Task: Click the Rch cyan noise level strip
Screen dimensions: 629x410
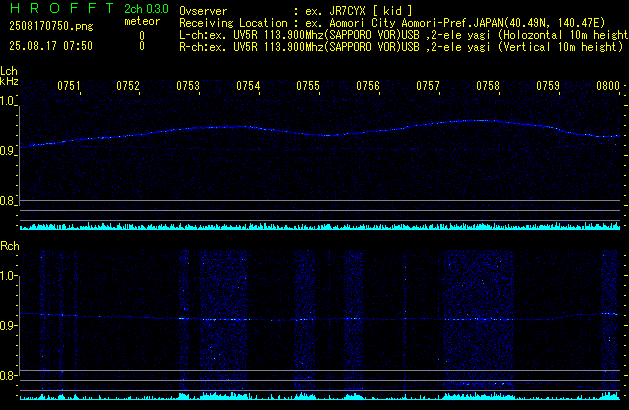Action: (x=320, y=396)
